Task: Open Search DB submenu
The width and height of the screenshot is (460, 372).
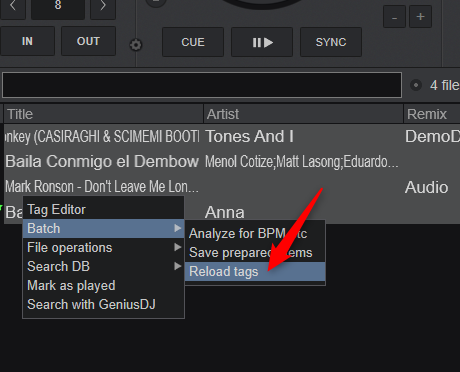Action: click(103, 267)
